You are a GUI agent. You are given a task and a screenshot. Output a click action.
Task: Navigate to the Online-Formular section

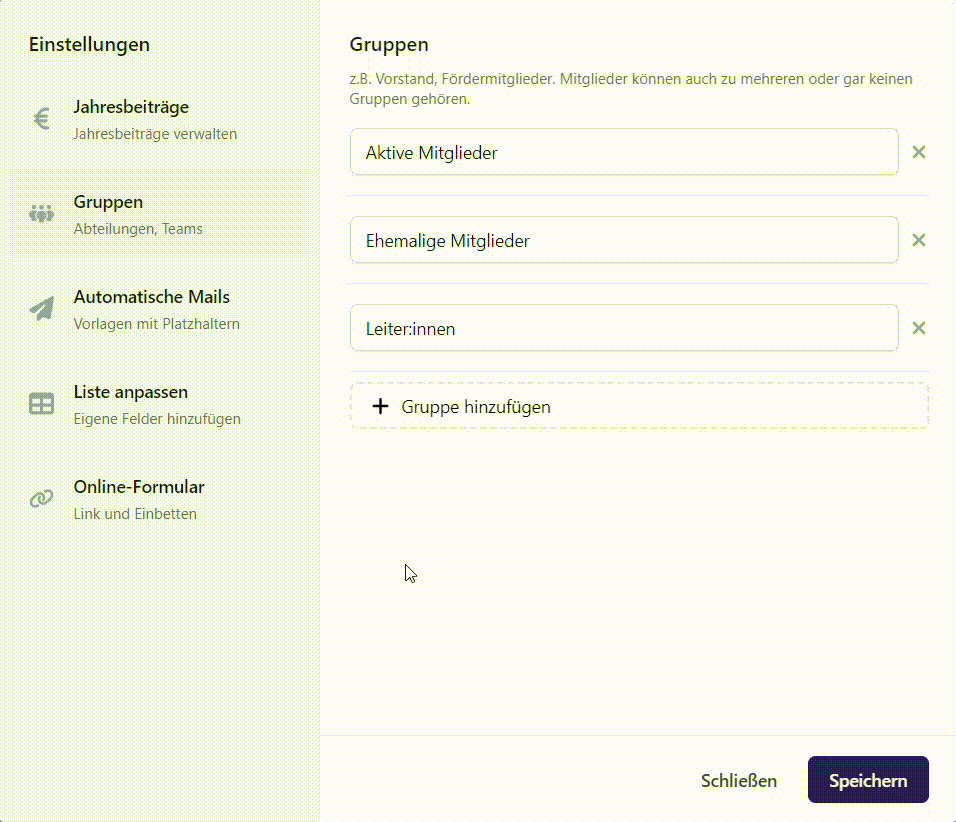[x=140, y=498]
